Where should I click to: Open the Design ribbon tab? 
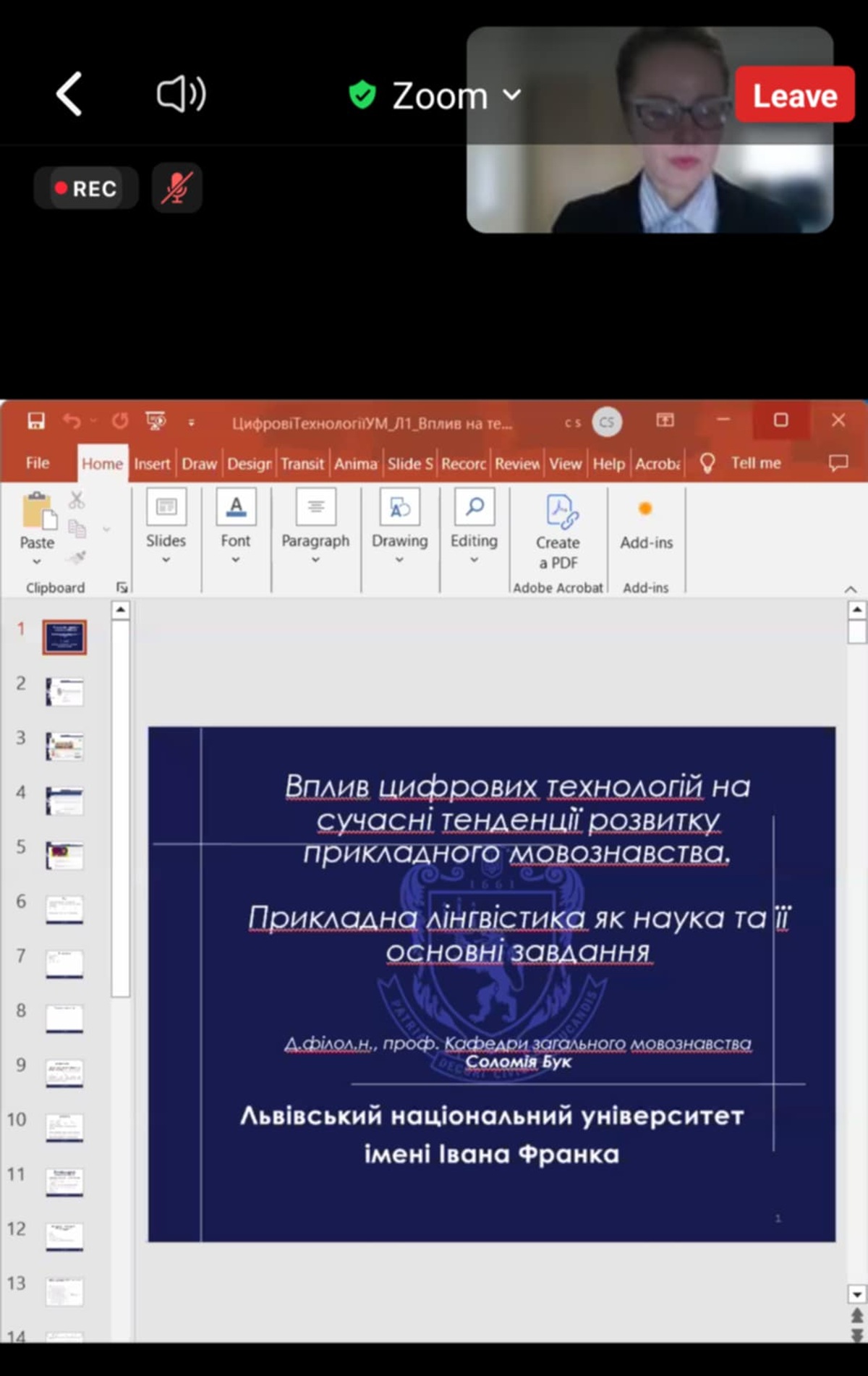249,464
